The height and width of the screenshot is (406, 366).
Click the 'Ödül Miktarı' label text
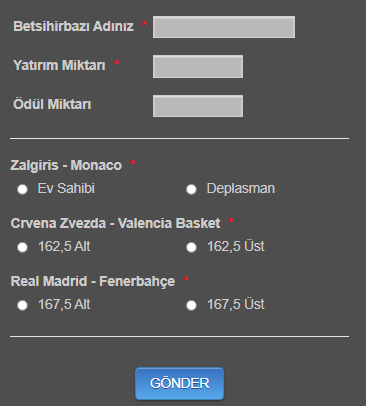point(52,104)
